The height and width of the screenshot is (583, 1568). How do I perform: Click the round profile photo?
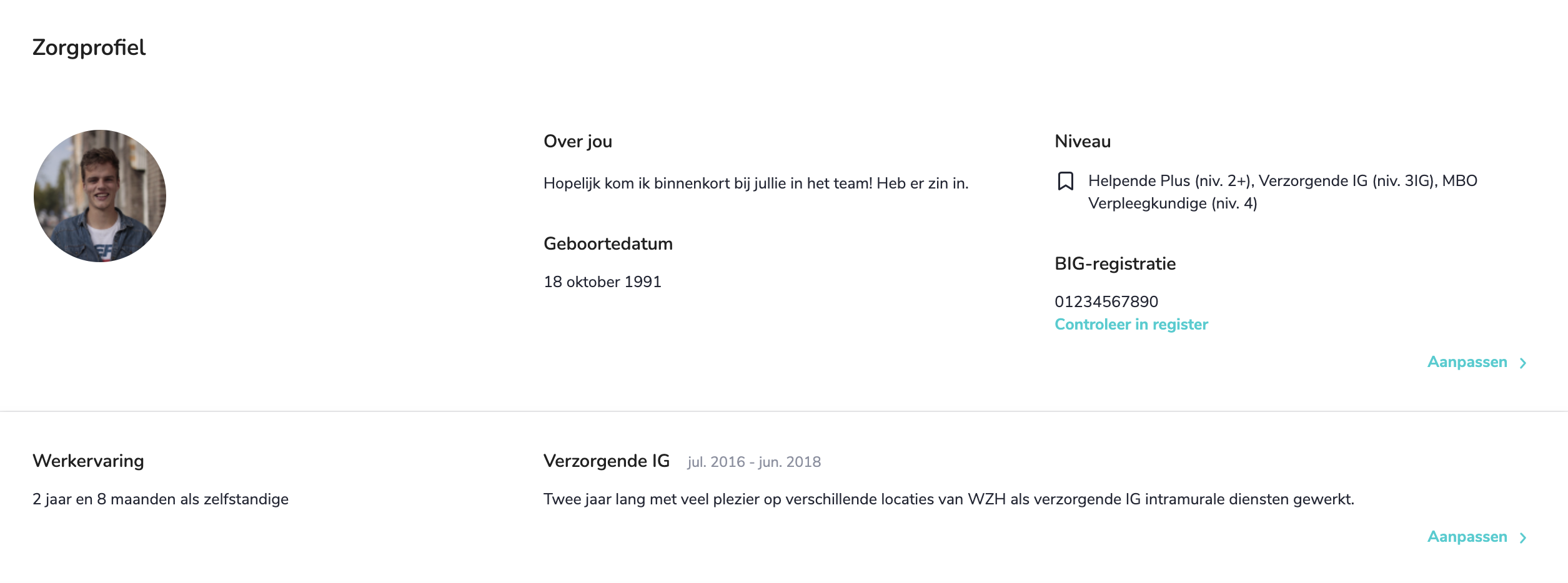(100, 196)
